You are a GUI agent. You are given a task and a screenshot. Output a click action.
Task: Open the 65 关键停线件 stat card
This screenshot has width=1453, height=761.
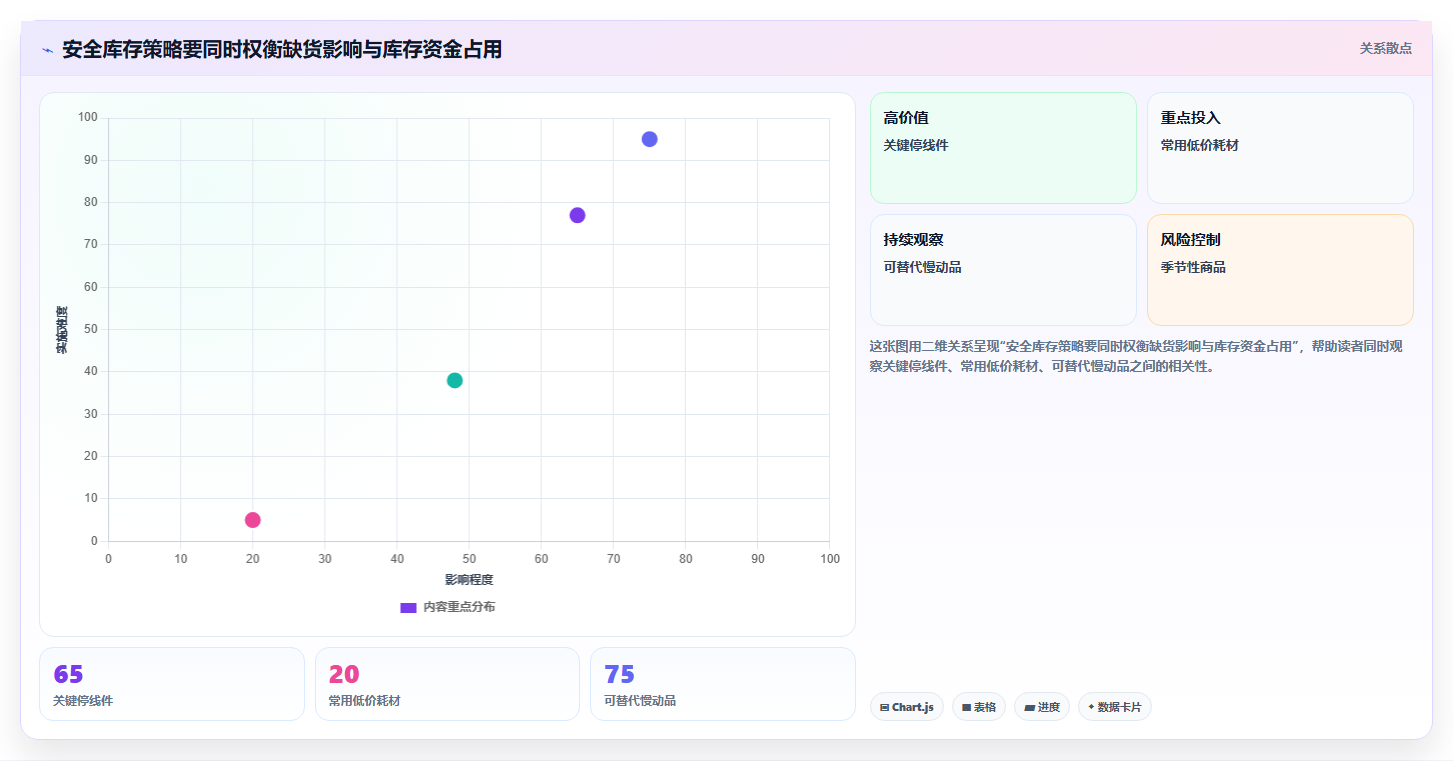[x=172, y=684]
